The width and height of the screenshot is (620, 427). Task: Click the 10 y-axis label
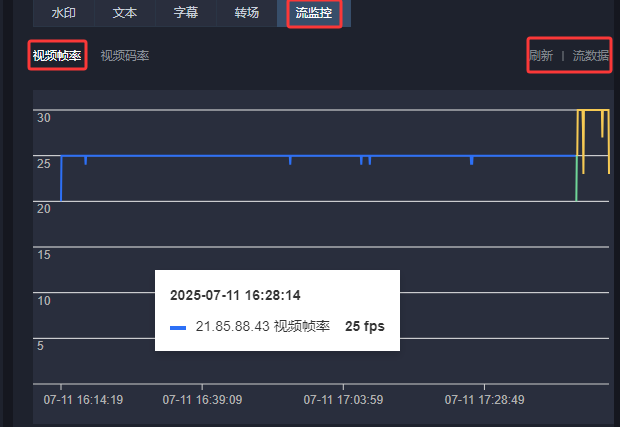click(44, 300)
